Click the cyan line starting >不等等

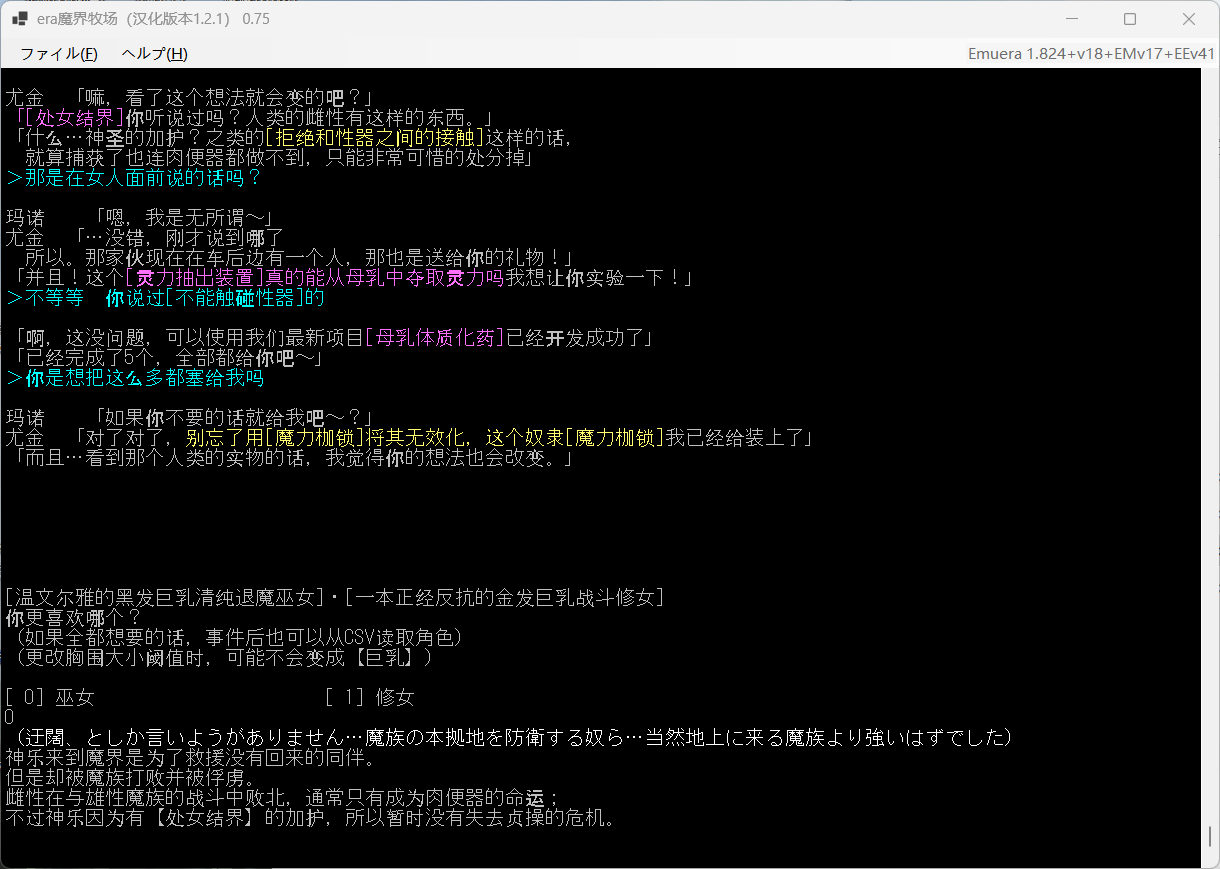tap(165, 298)
